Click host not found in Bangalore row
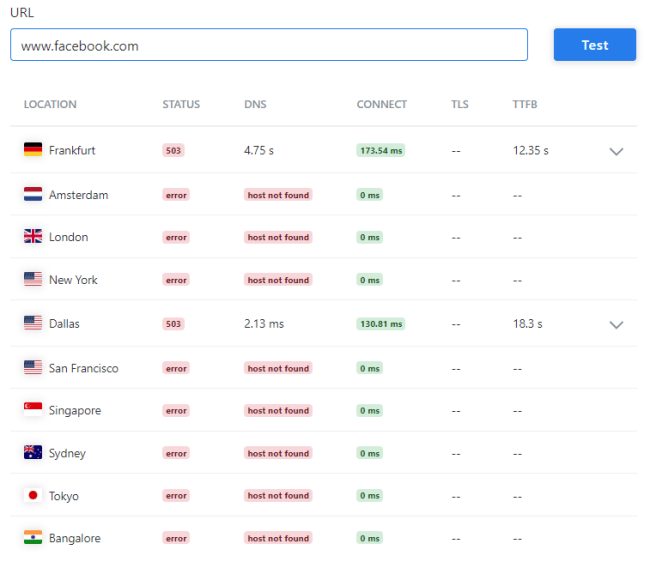 tap(278, 538)
